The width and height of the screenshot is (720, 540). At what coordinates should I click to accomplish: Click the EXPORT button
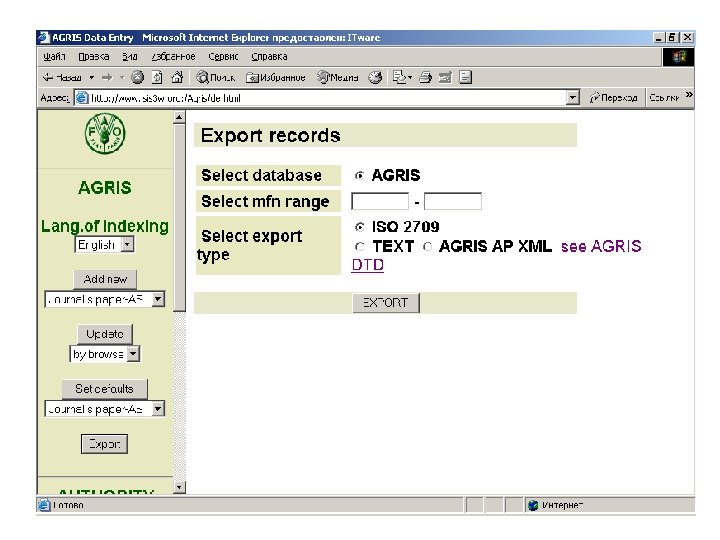[386, 303]
